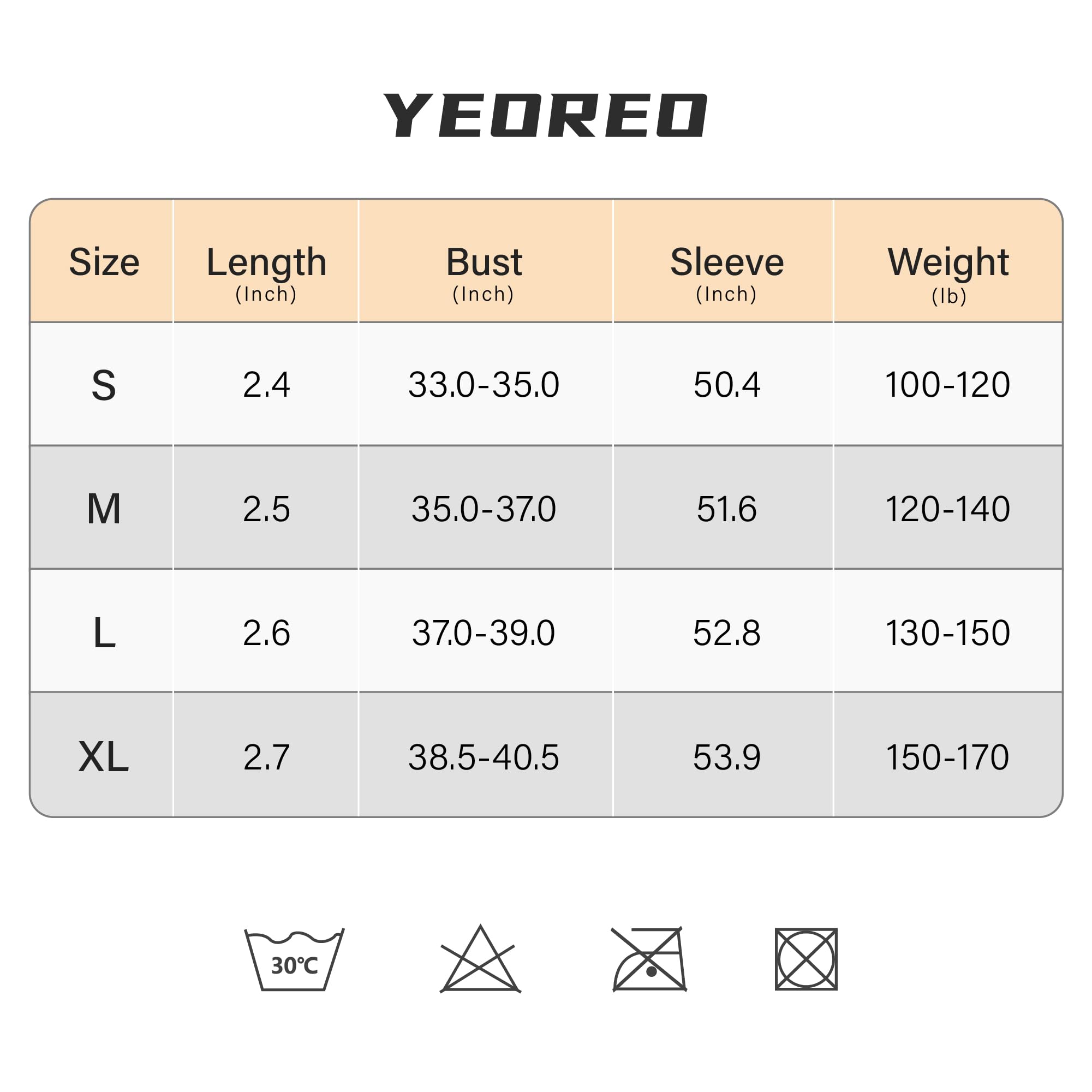Click the do not tumble dry icon

pos(805,960)
